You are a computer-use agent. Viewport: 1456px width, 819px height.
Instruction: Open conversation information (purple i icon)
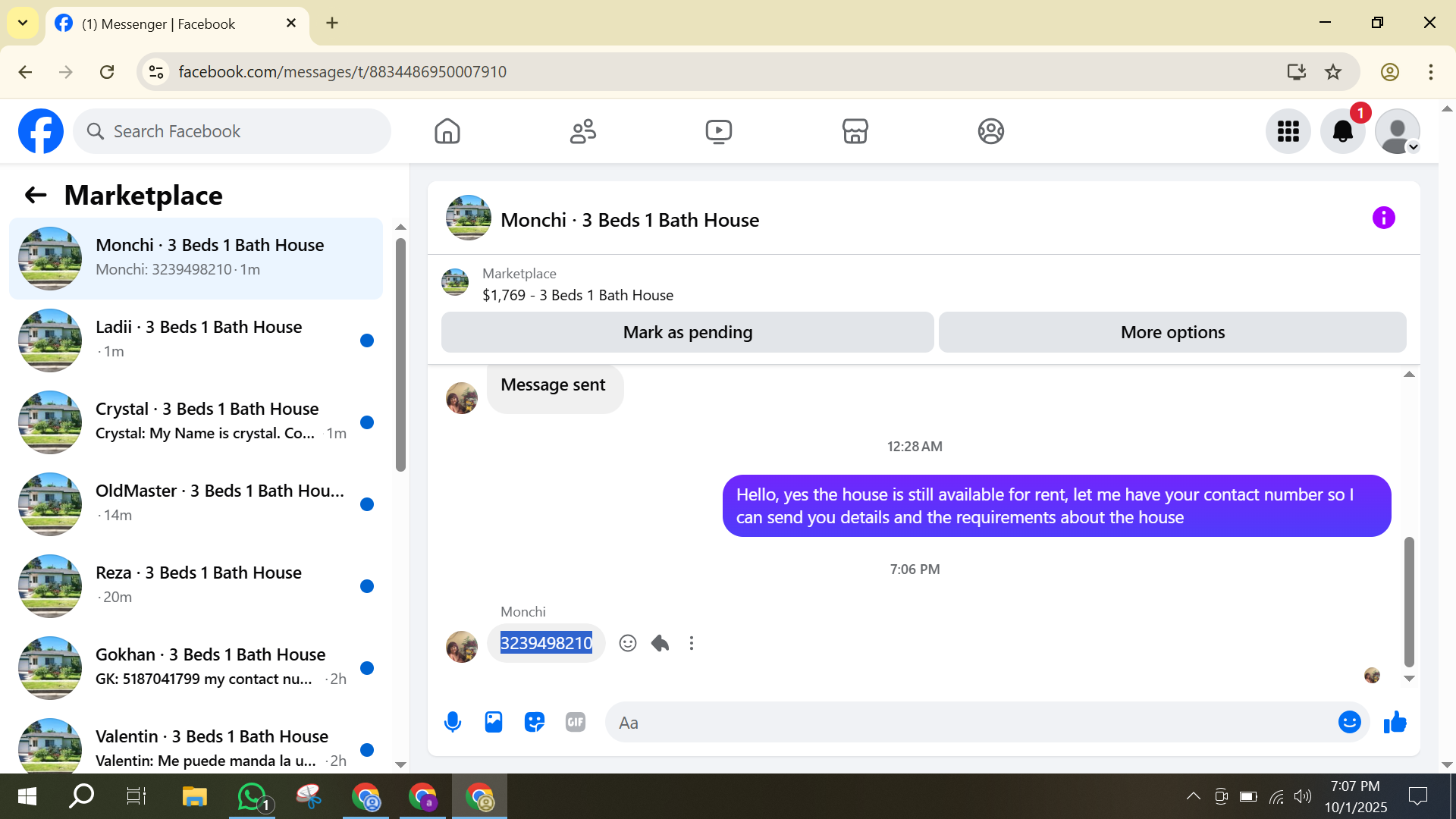coord(1384,218)
